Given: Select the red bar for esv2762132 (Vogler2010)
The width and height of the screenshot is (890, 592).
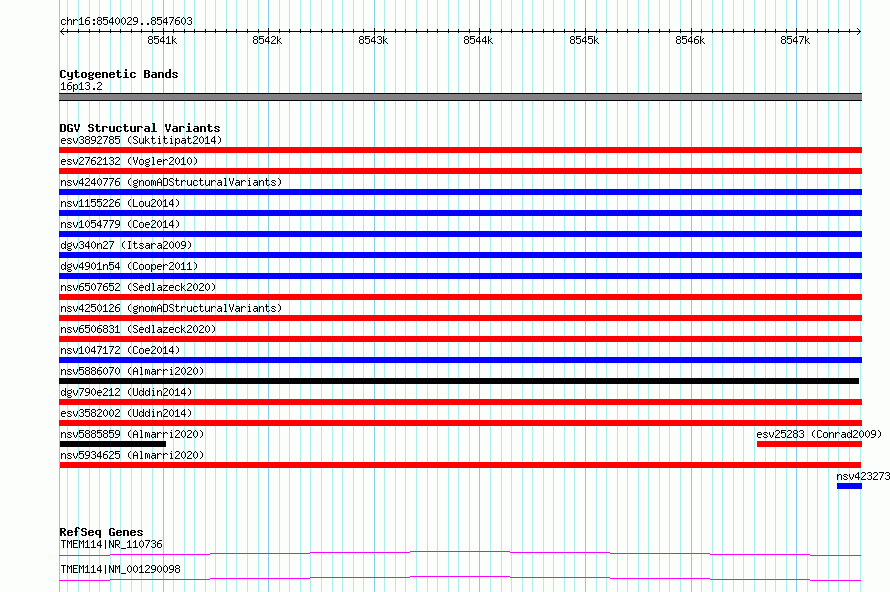Looking at the screenshot, I should click(460, 171).
